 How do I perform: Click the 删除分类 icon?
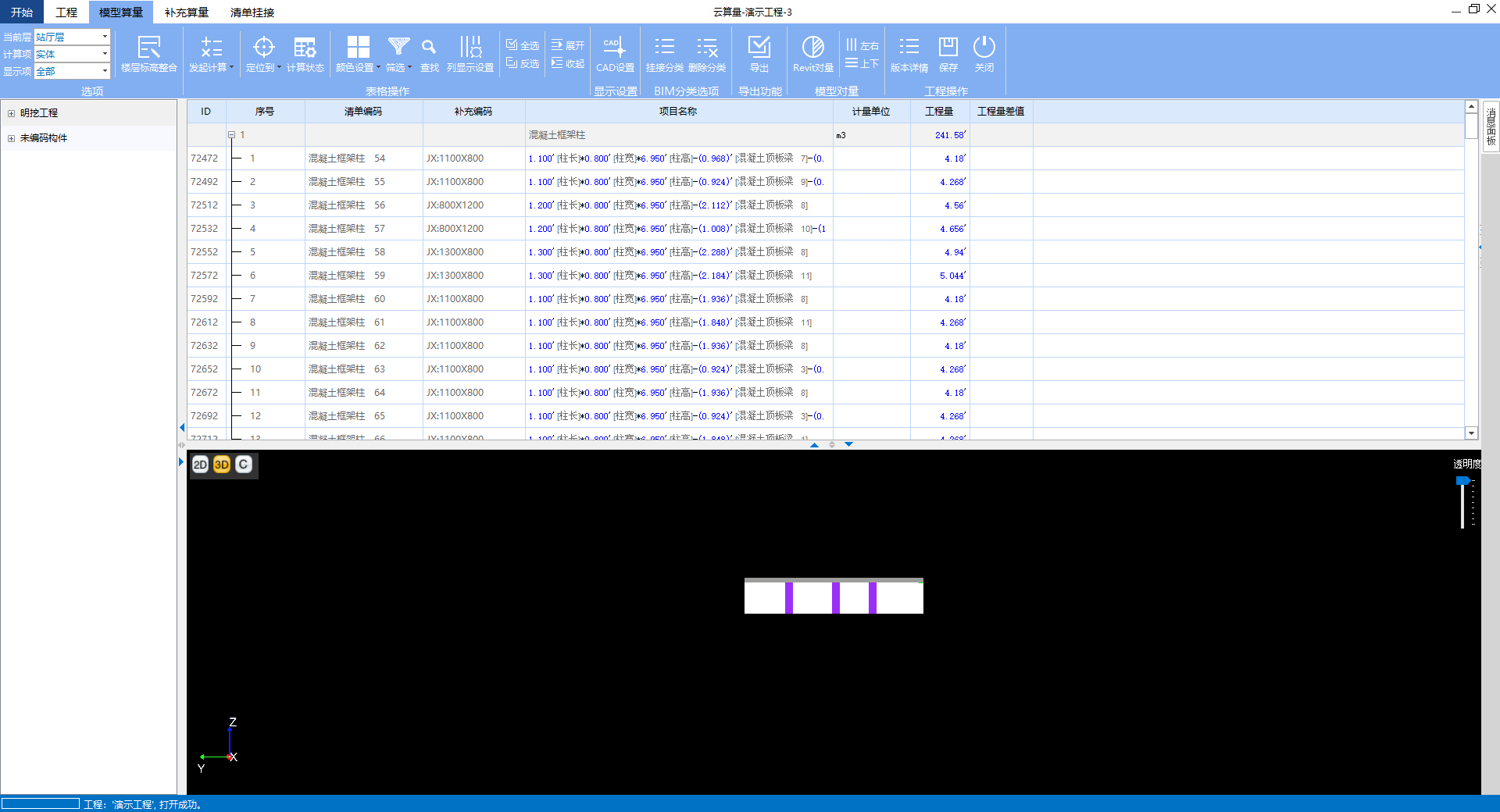[x=707, y=48]
